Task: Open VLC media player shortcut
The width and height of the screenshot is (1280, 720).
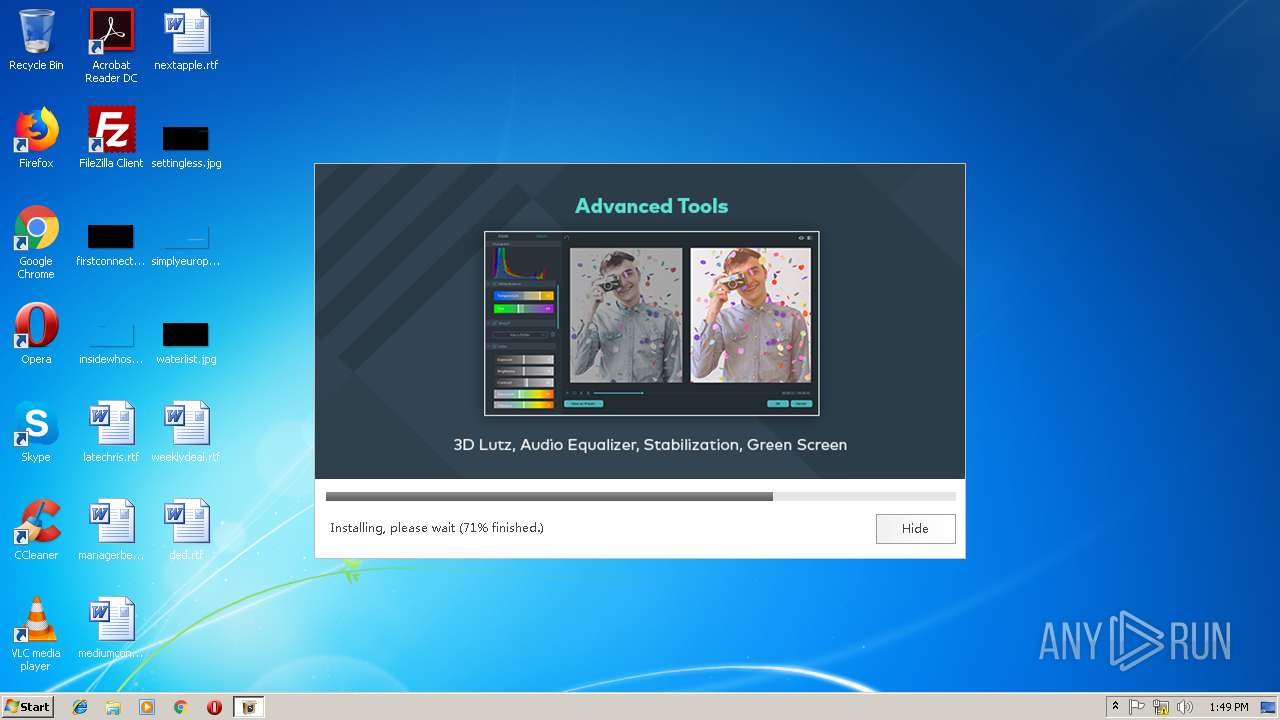Action: pyautogui.click(x=36, y=633)
